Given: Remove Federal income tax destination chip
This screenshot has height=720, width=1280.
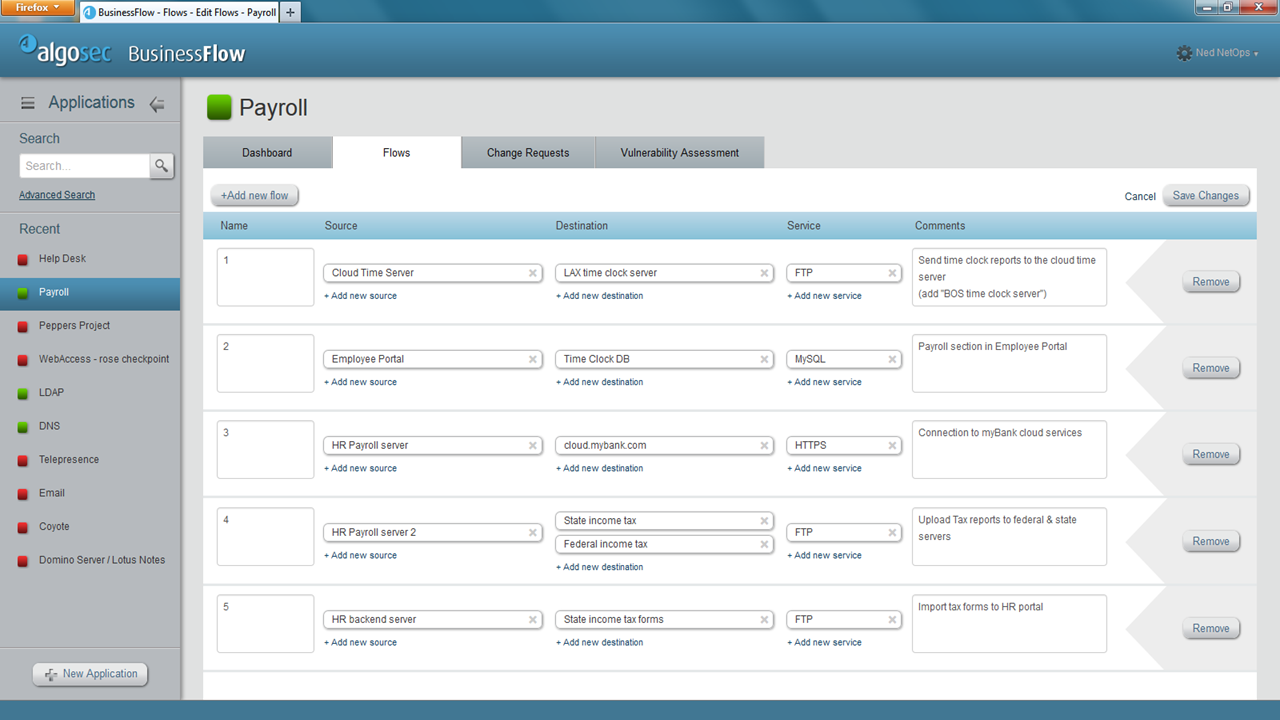Looking at the screenshot, I should click(764, 545).
